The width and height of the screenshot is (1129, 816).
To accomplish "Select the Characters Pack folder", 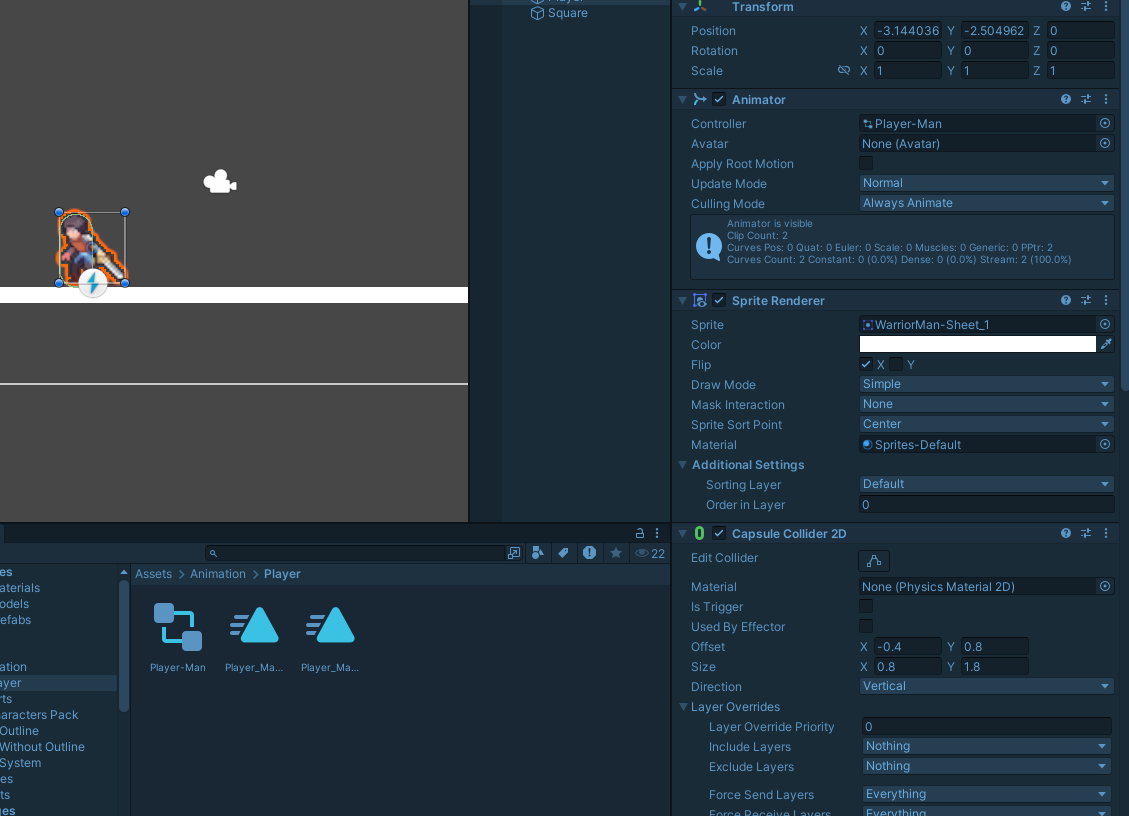I will [39, 714].
